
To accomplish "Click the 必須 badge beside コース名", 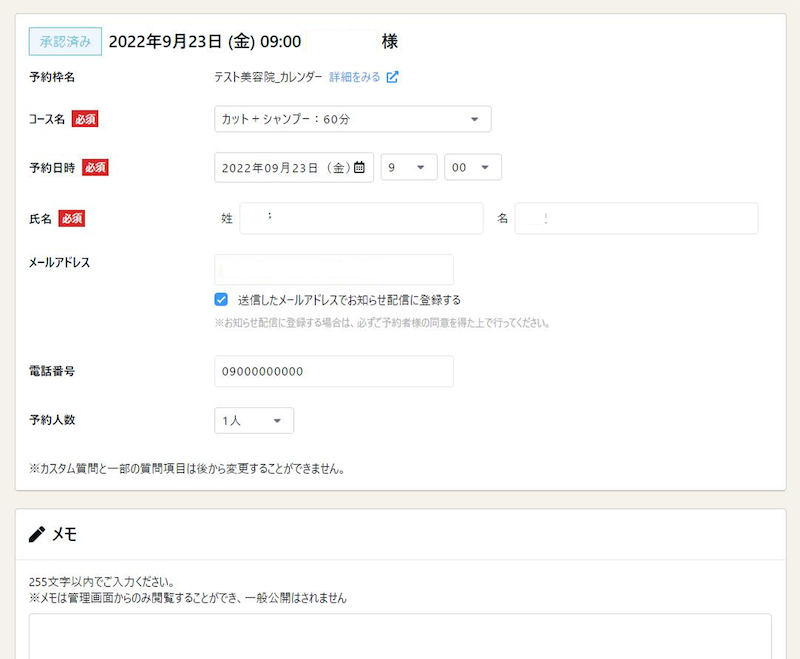I will (x=85, y=119).
